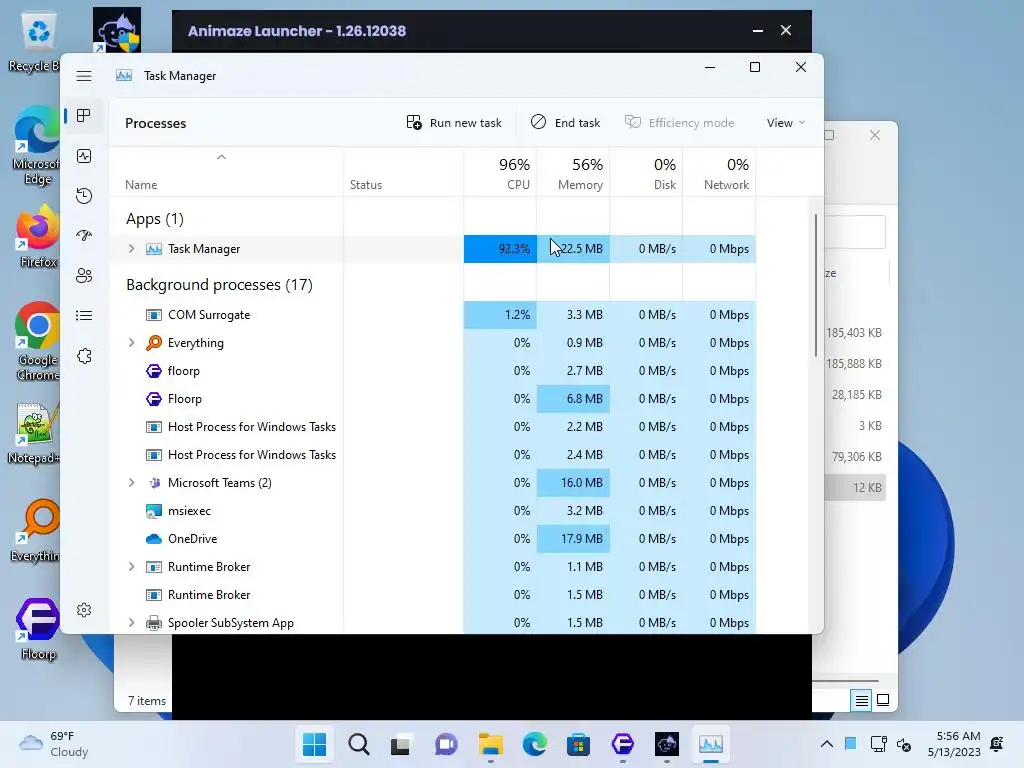1024x768 pixels.
Task: Open Startup apps page in sidebar
Action: click(84, 236)
